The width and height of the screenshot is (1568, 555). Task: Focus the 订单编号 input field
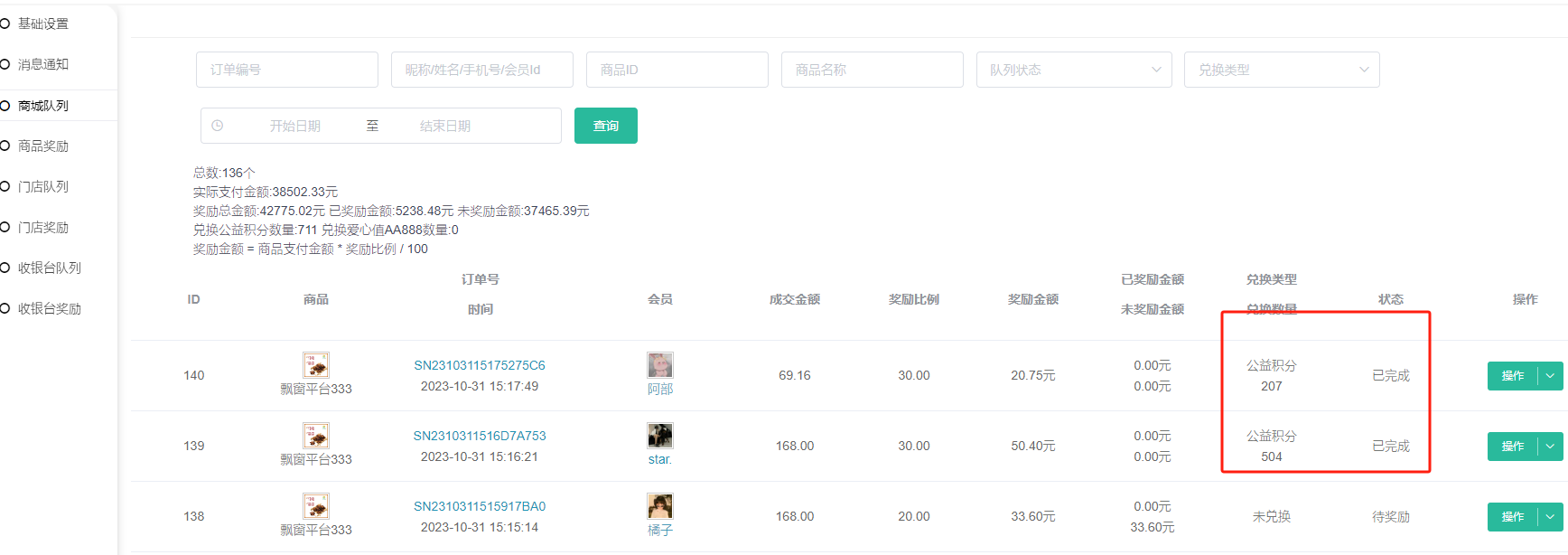coord(286,70)
